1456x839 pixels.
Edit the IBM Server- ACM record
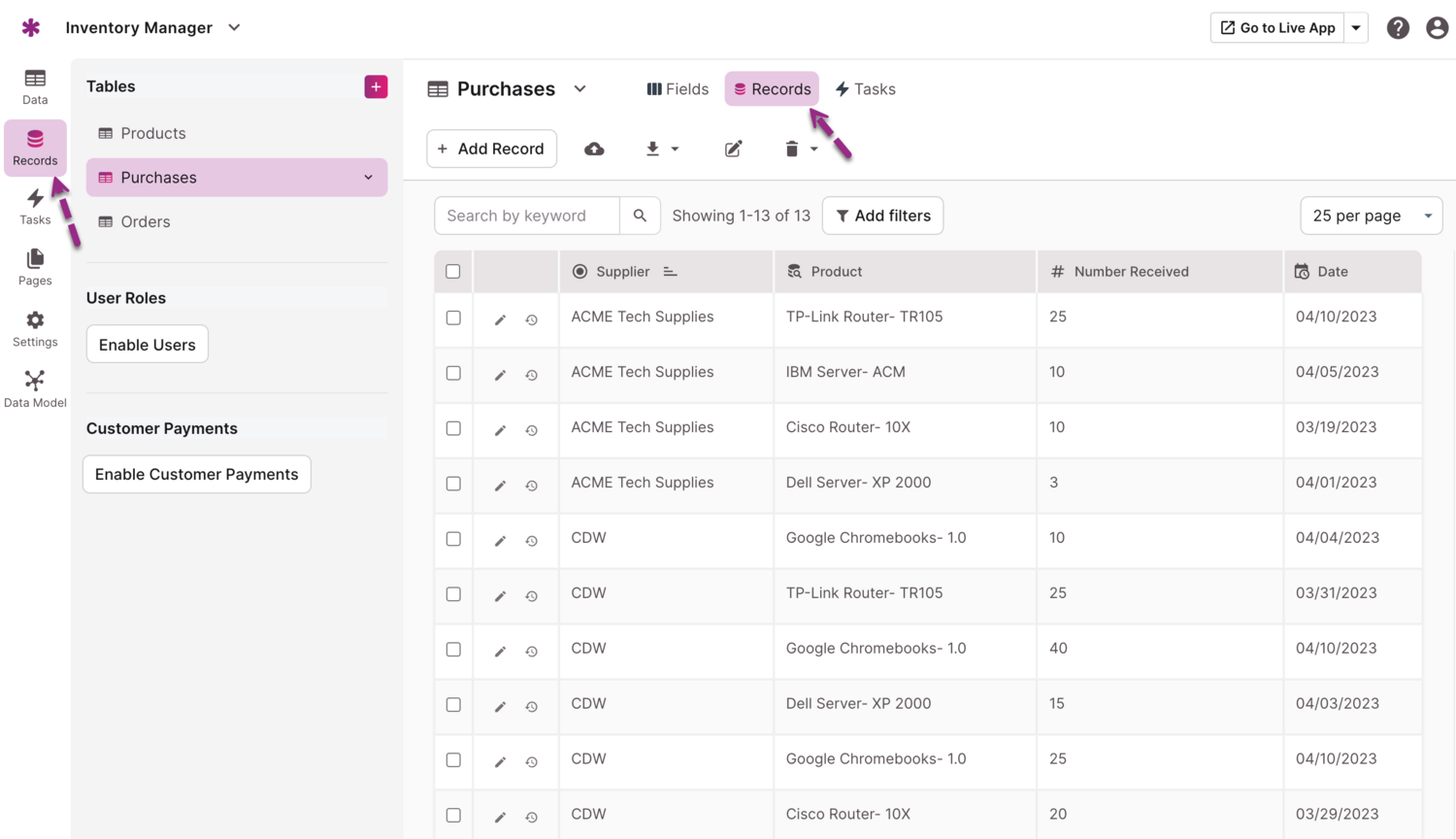coord(500,375)
